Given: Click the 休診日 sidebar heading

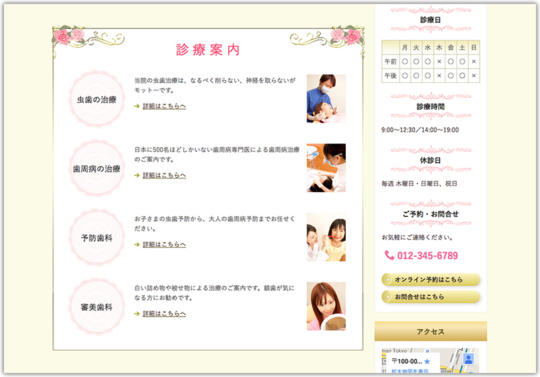Looking at the screenshot, I should pyautogui.click(x=430, y=160).
